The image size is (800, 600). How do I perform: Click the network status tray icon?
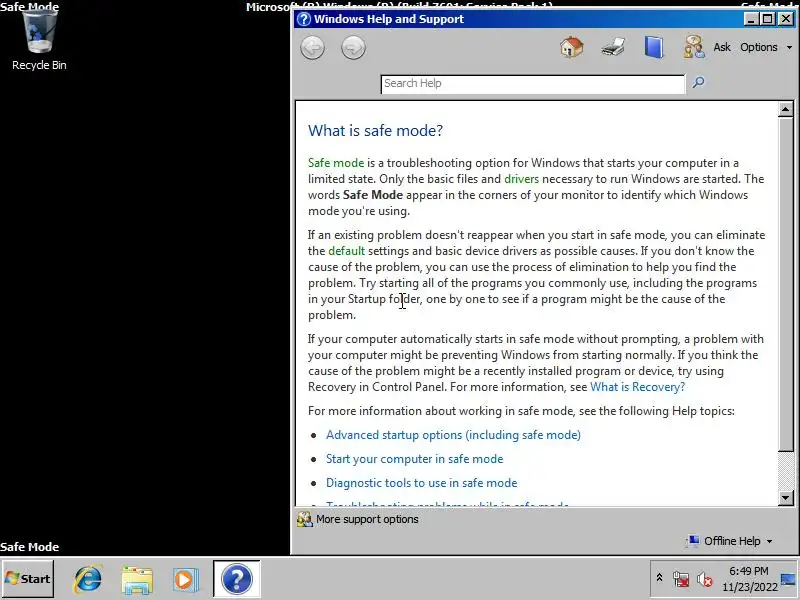(681, 579)
